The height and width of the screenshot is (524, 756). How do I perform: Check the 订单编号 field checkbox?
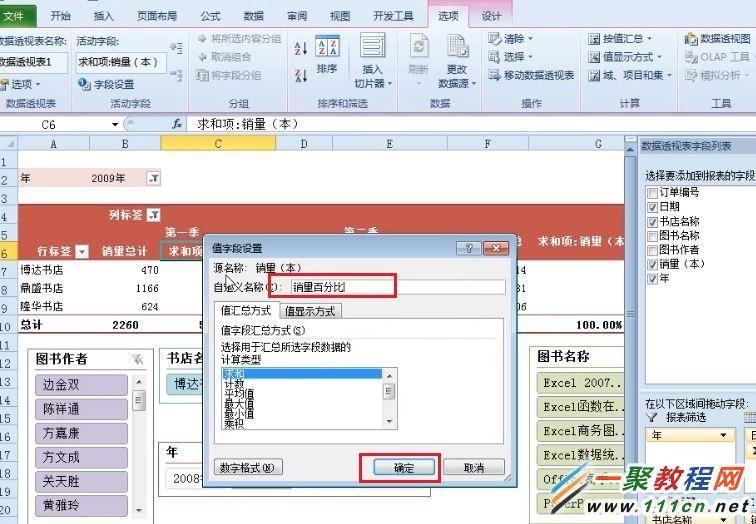(x=651, y=192)
